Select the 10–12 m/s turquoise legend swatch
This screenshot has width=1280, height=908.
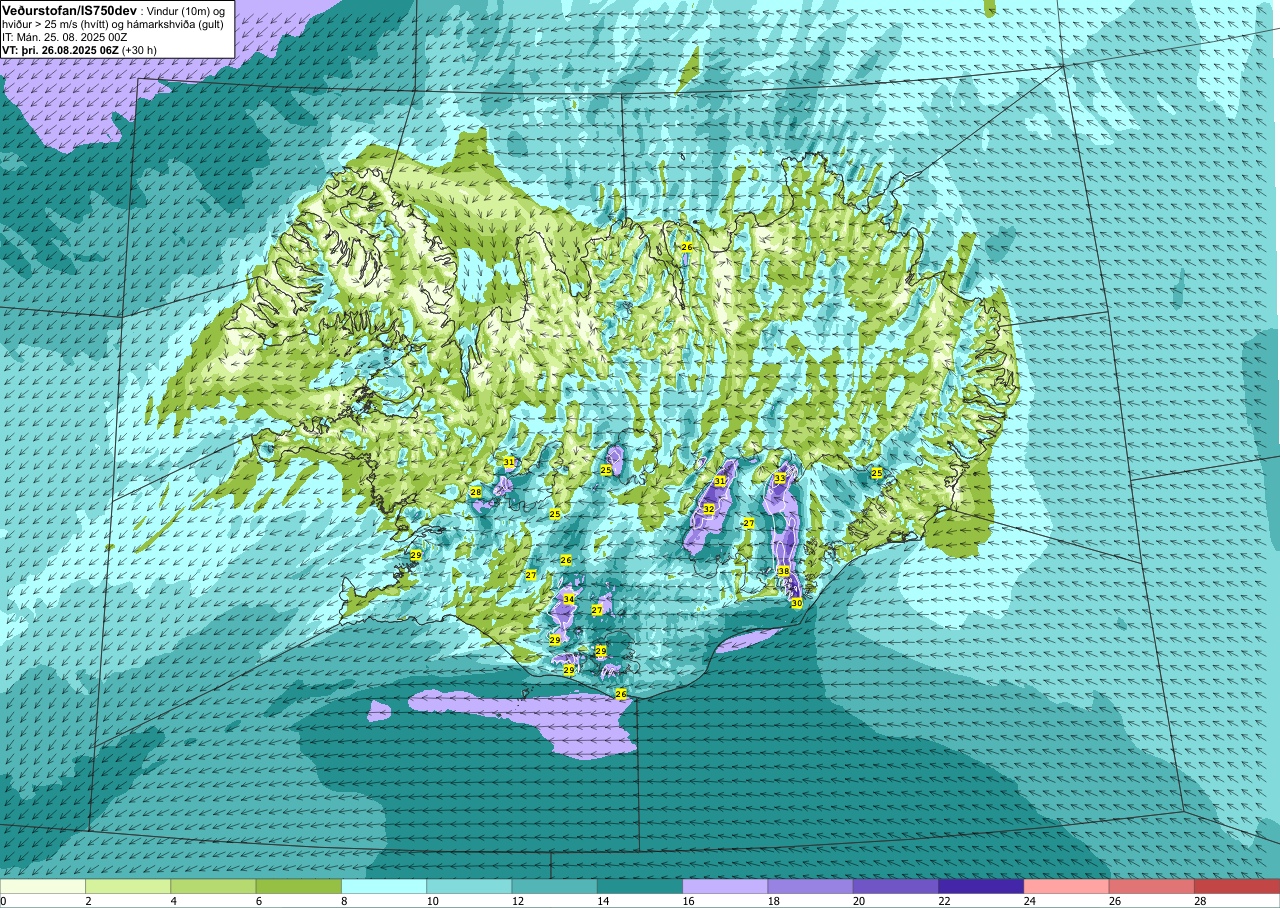(469, 886)
